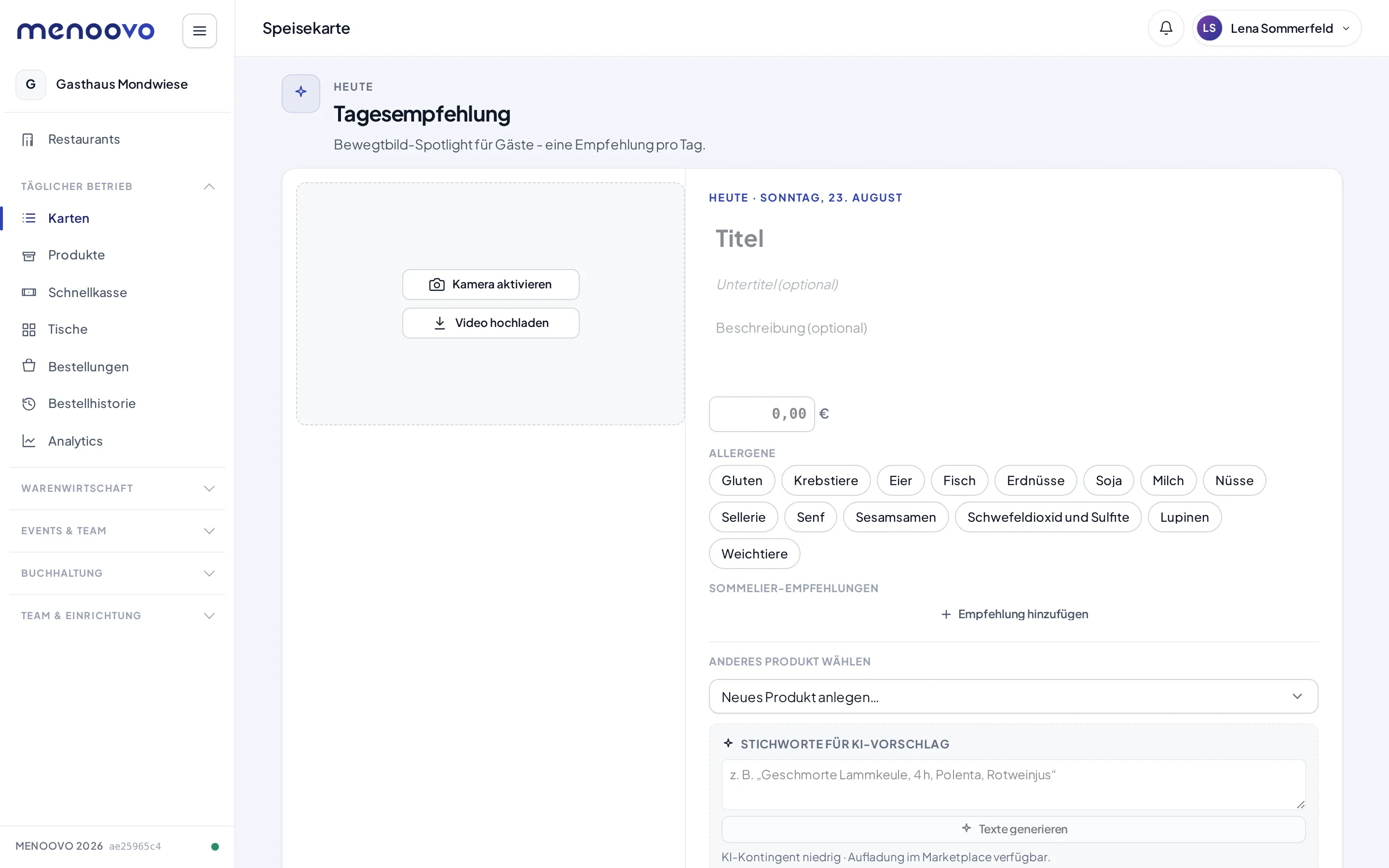The height and width of the screenshot is (868, 1389).
Task: Toggle the Milch allergen chip
Action: [x=1168, y=480]
